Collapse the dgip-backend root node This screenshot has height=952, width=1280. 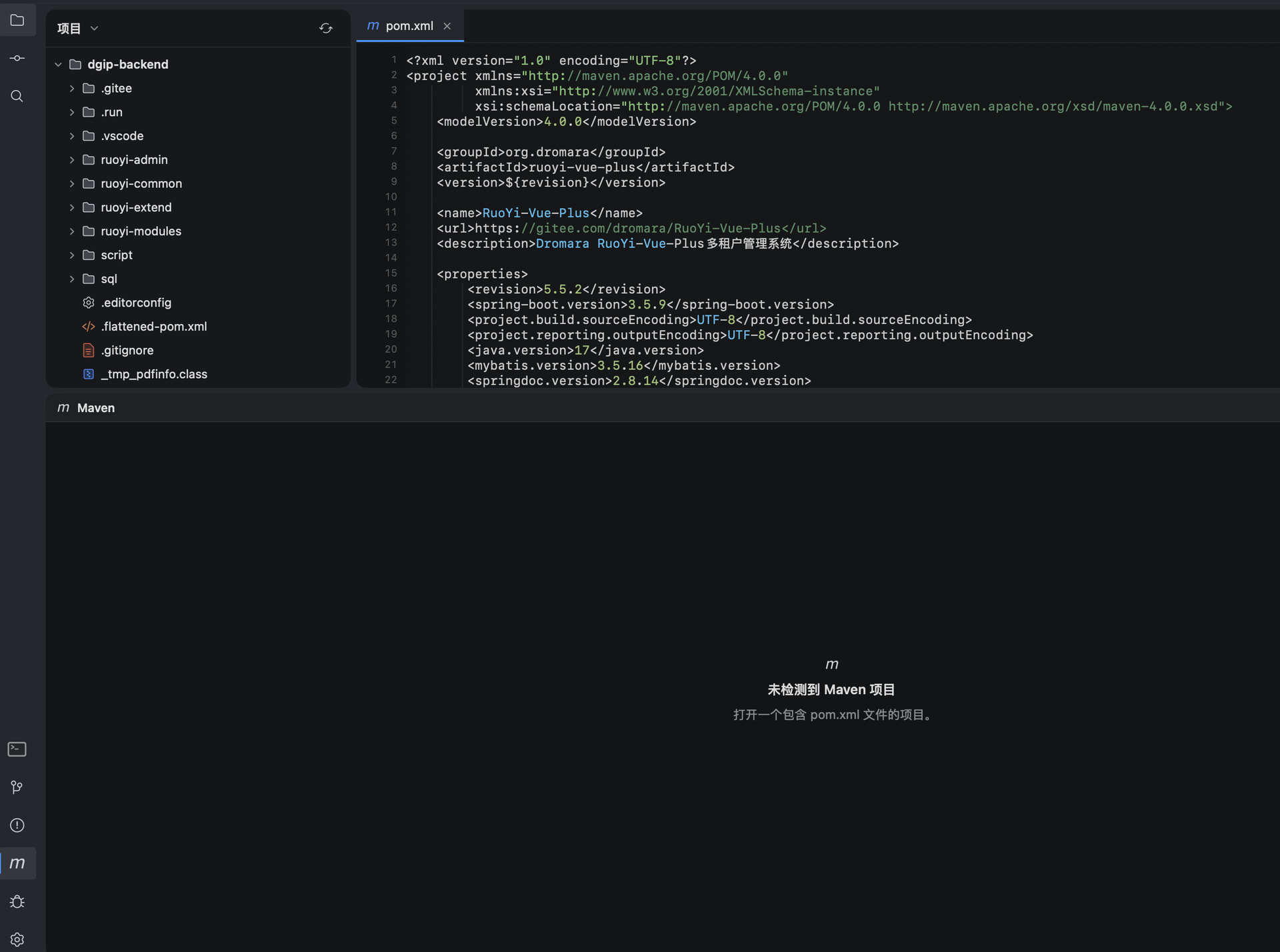[x=58, y=65]
